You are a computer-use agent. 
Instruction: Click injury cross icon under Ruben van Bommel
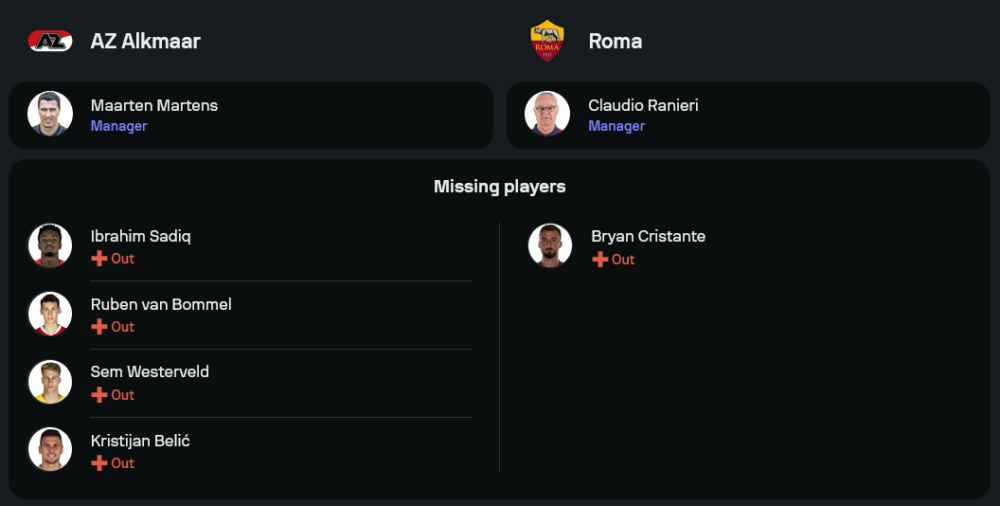(99, 327)
